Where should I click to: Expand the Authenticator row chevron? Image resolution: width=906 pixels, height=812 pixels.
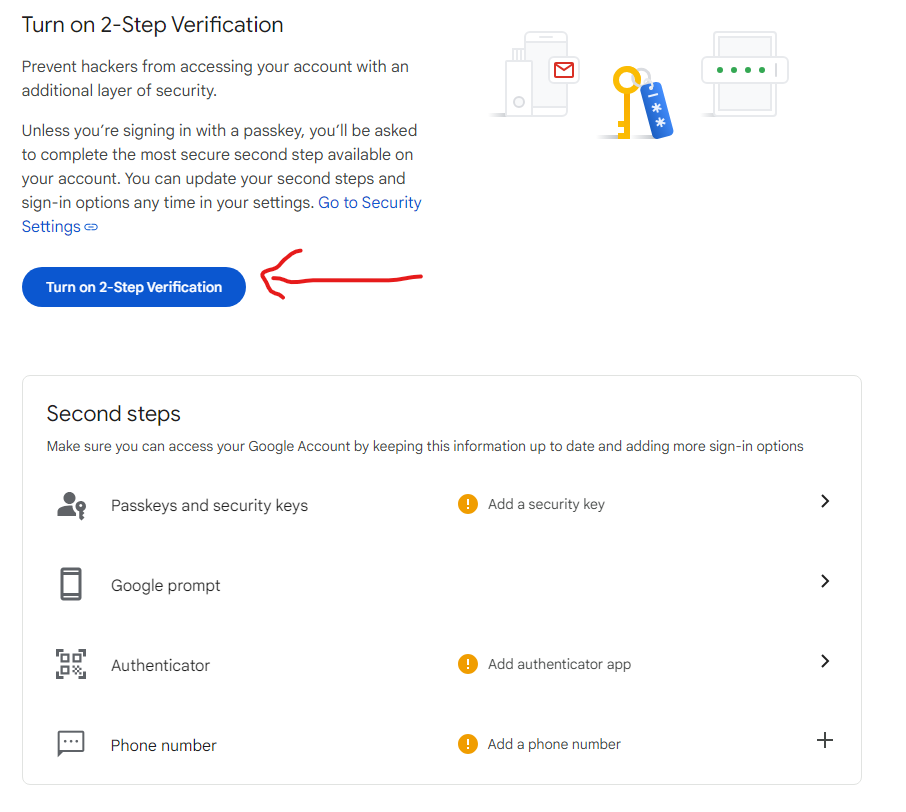click(x=825, y=661)
